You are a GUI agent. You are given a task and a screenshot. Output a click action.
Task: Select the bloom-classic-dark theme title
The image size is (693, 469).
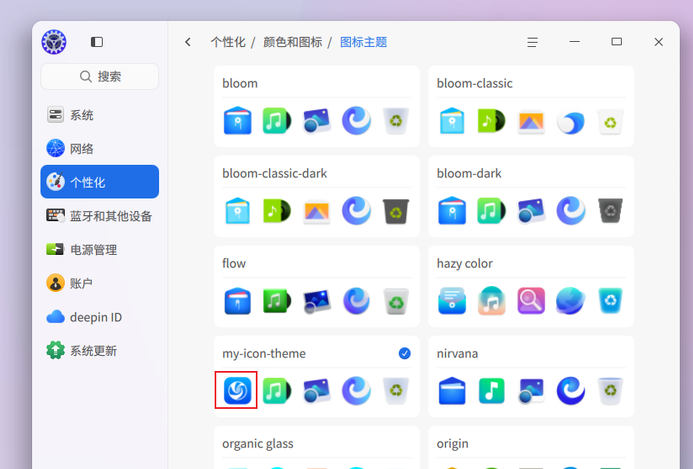[x=274, y=173]
